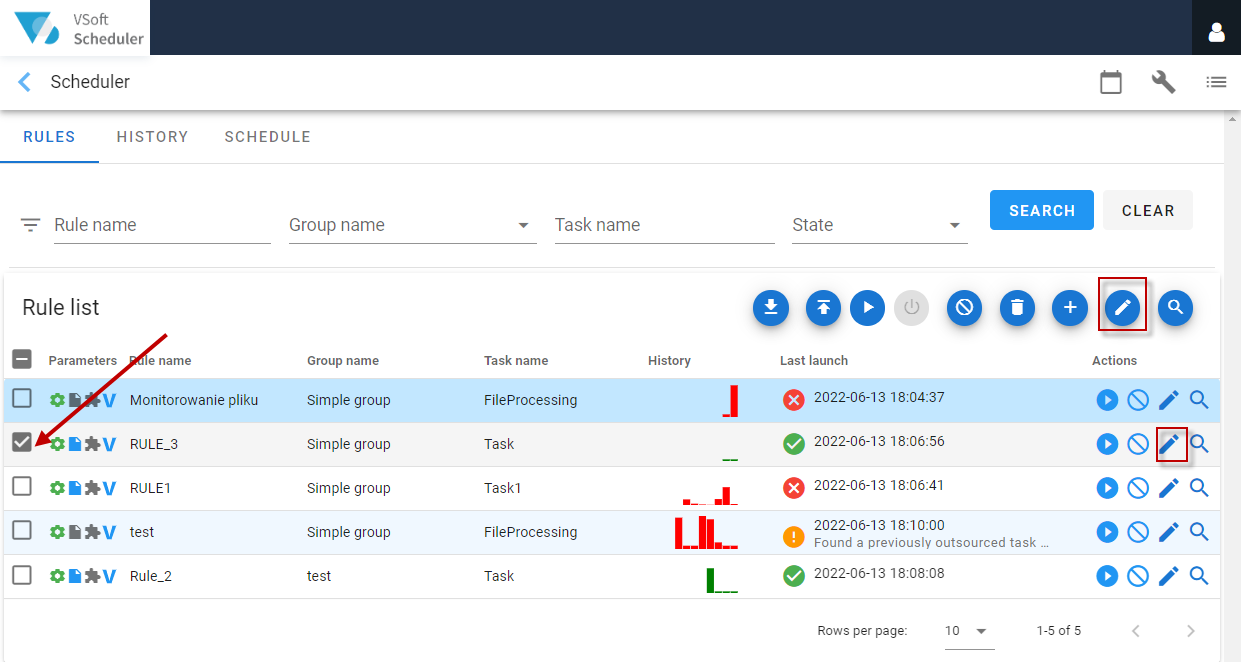Screen dimensions: 1241x662
Task: Run the Monitorowanie pliku rule
Action: 1107,400
